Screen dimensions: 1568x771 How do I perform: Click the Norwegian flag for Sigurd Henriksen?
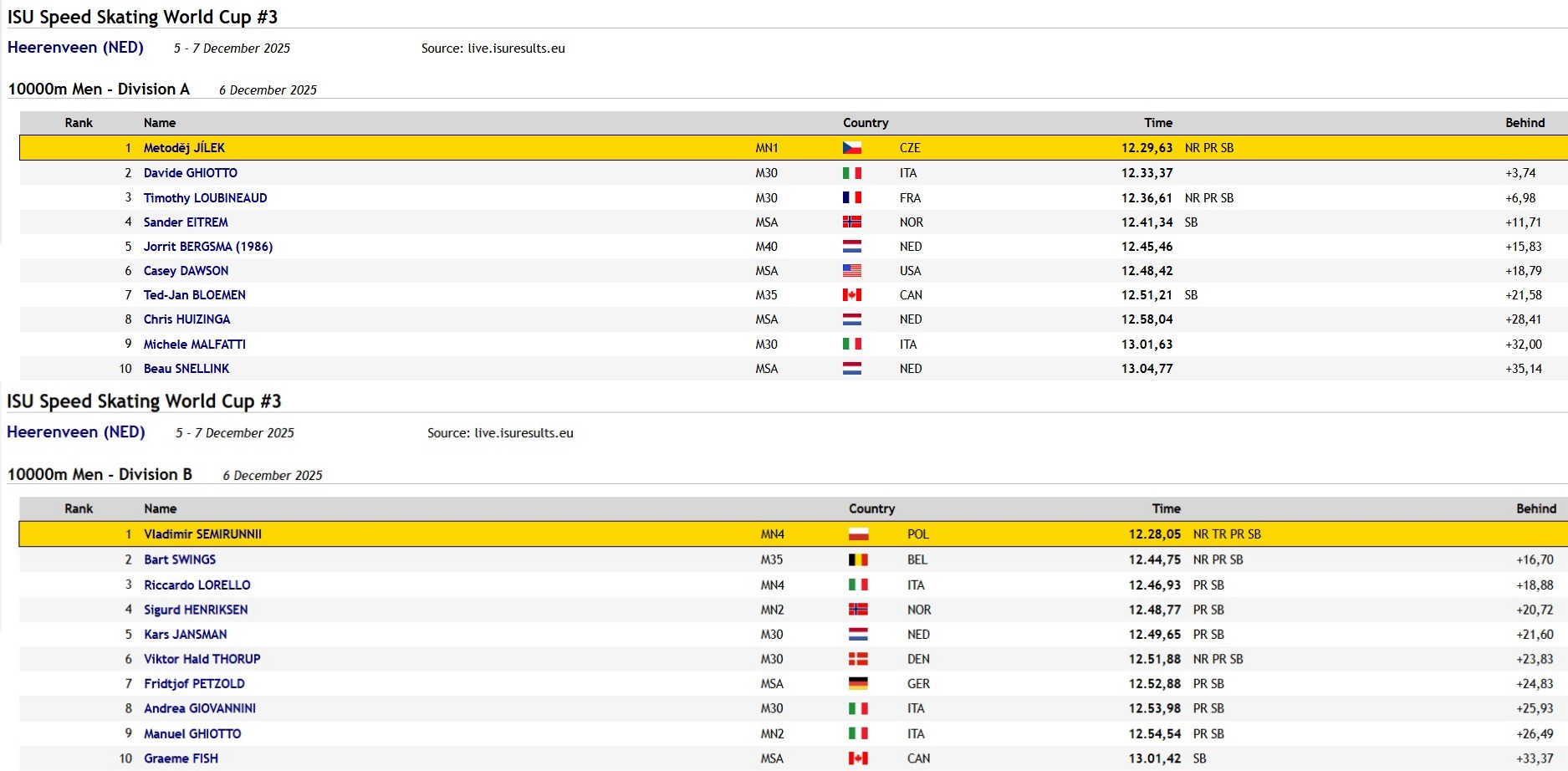pyautogui.click(x=858, y=610)
